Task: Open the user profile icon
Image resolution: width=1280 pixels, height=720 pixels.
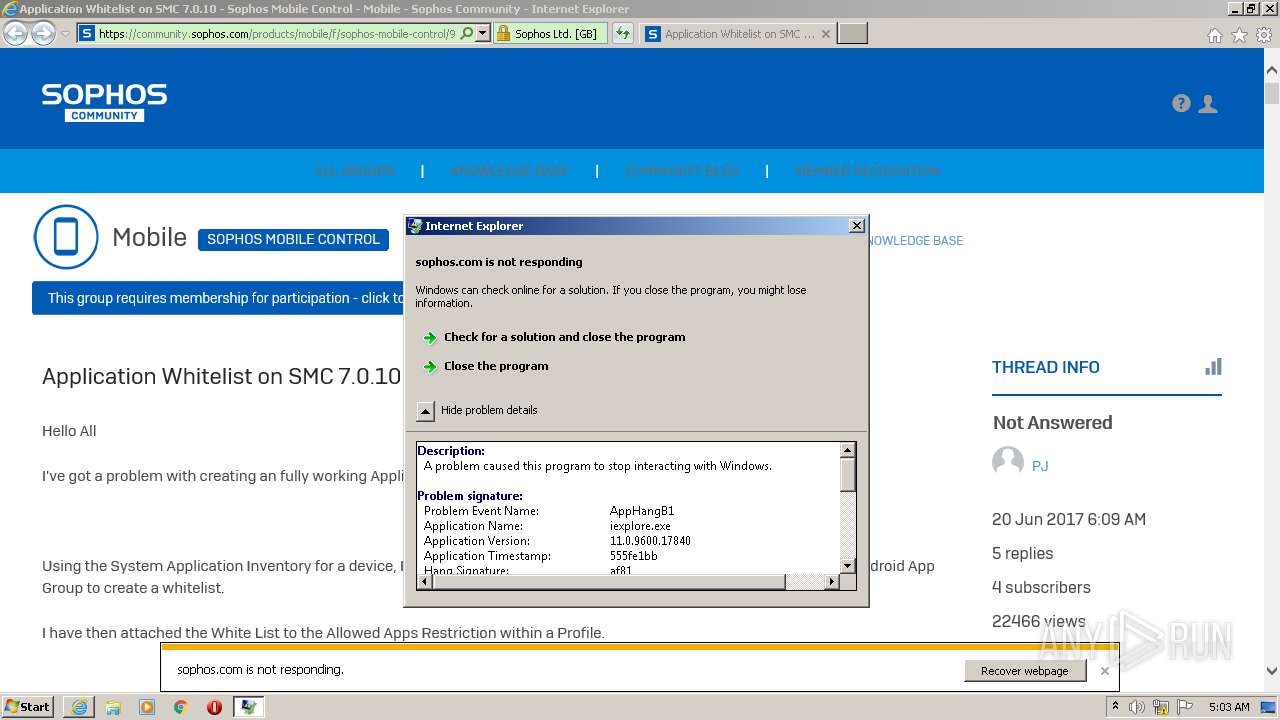Action: click(1208, 103)
